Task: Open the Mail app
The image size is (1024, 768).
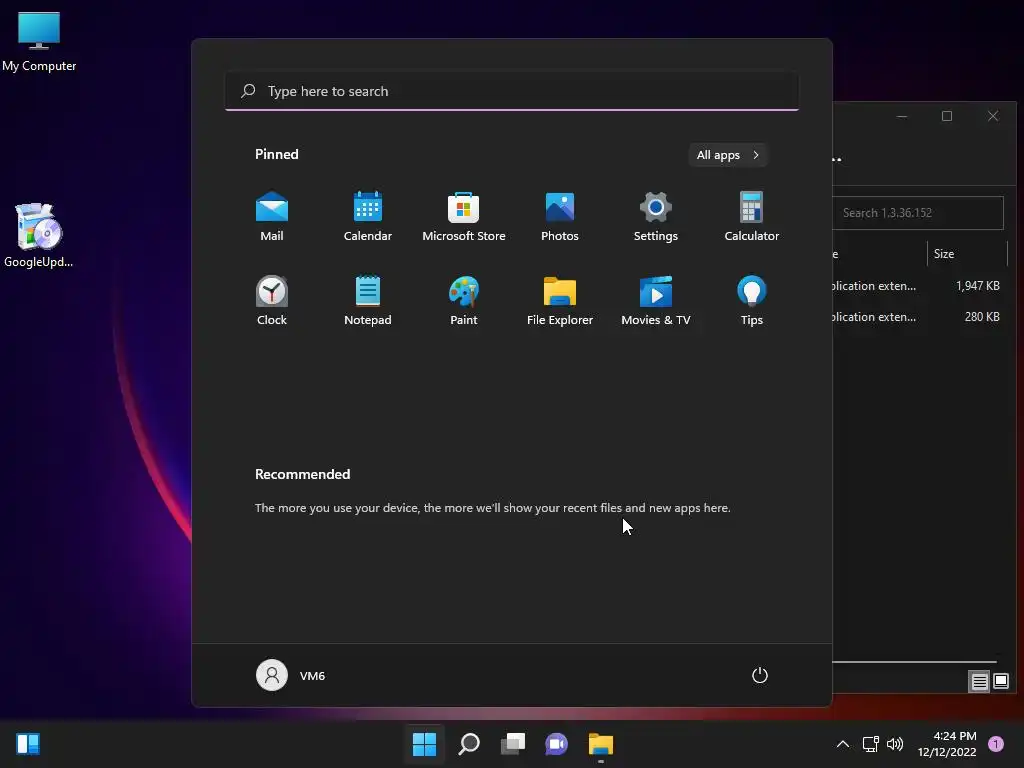Action: pos(272,217)
